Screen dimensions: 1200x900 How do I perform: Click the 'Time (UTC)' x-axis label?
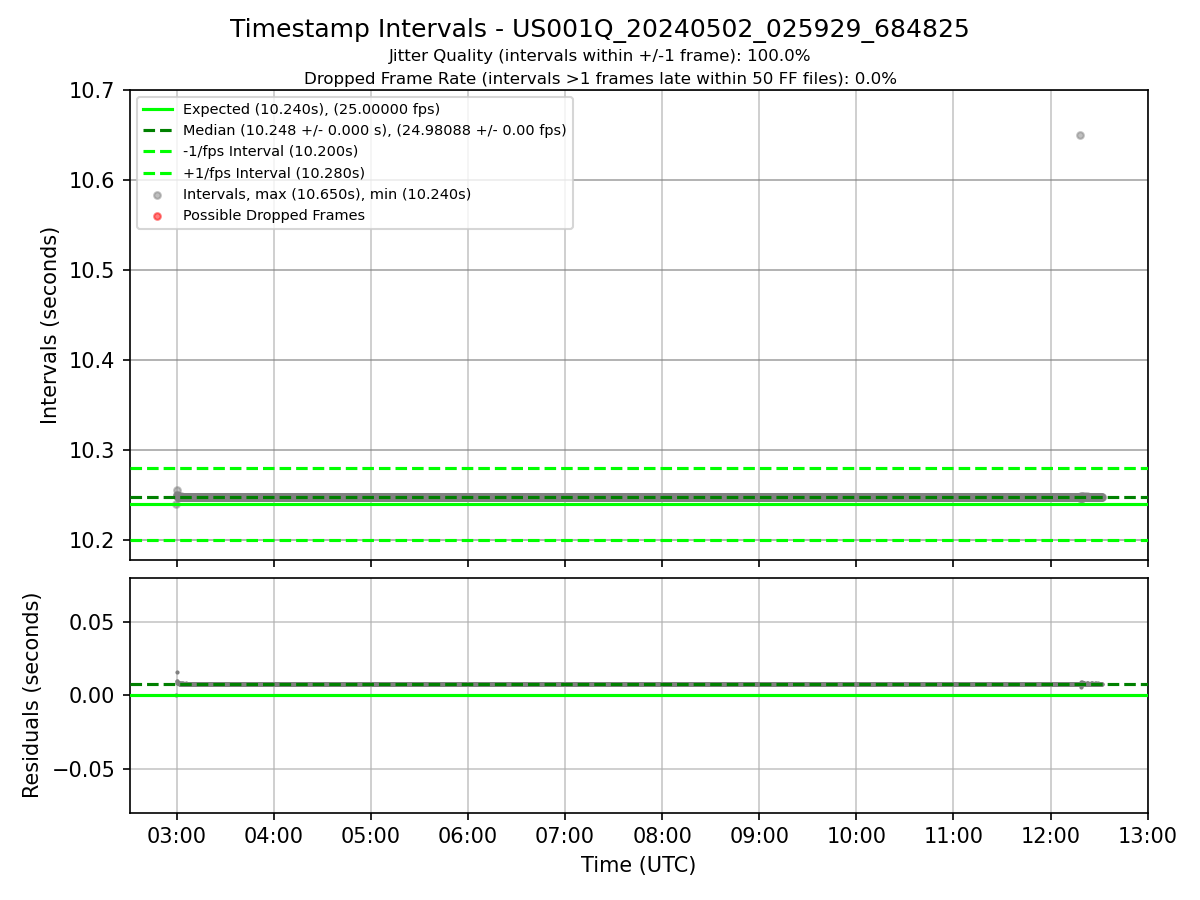(x=638, y=865)
